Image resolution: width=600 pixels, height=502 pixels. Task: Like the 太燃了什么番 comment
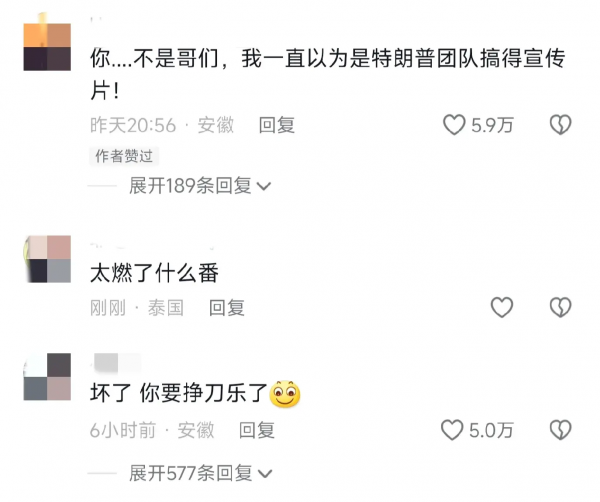click(502, 307)
